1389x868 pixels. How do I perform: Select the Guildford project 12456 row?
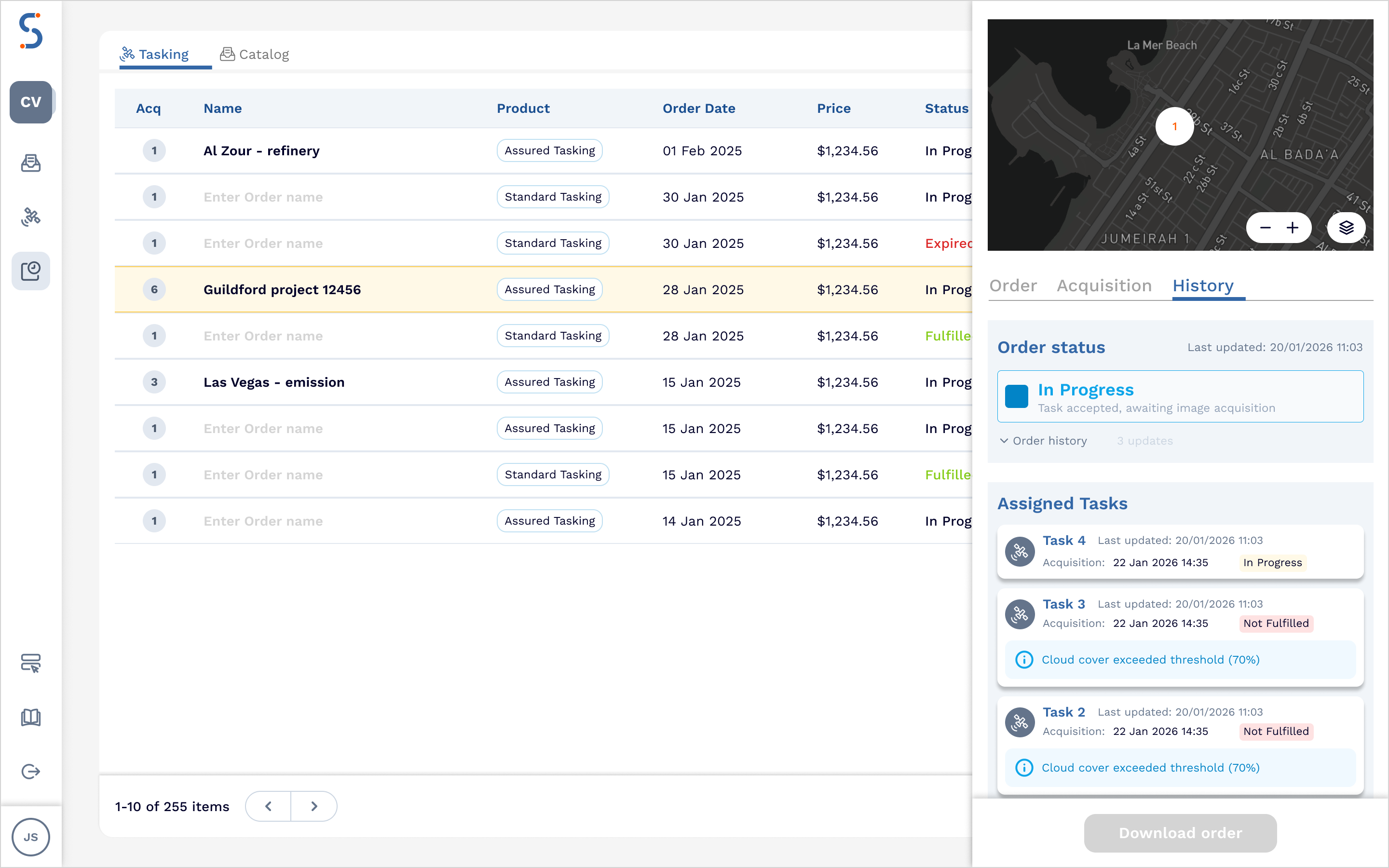coord(543,289)
